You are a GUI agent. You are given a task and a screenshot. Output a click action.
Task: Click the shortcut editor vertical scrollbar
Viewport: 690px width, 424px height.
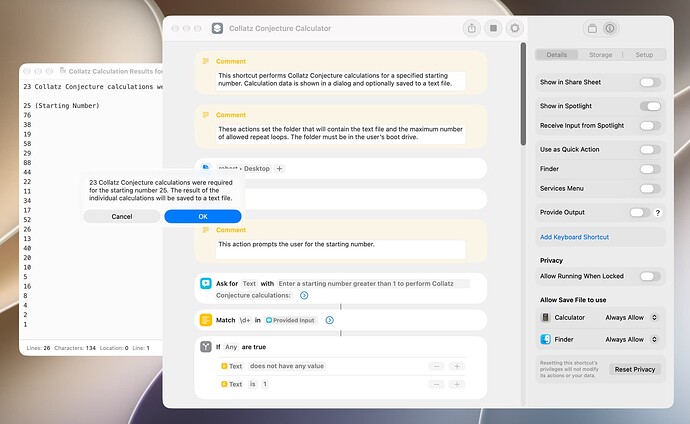(x=523, y=94)
